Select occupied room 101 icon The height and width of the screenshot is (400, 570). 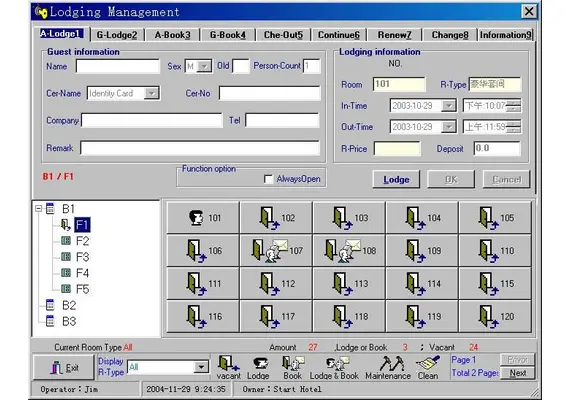point(196,217)
